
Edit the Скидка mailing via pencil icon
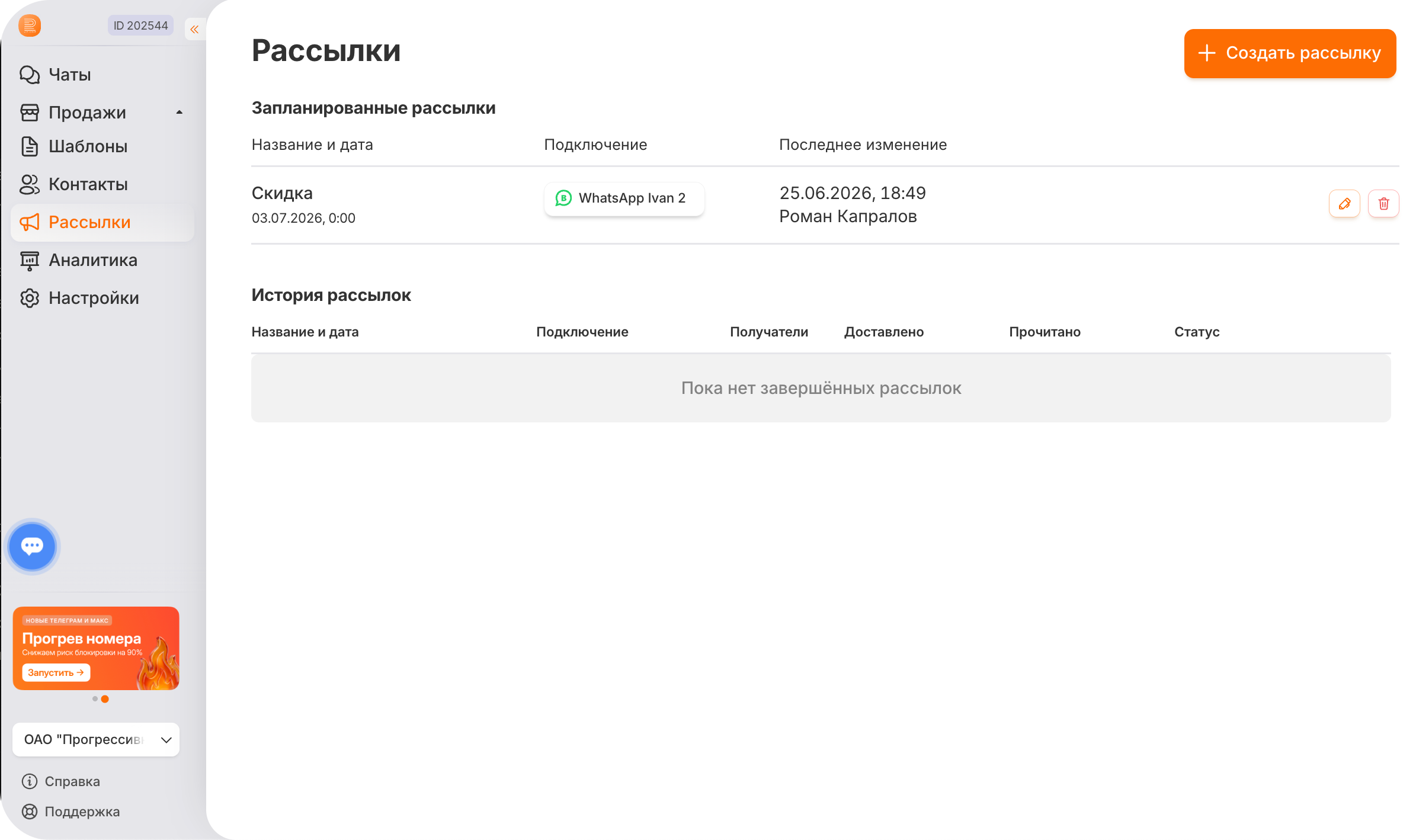1344,204
